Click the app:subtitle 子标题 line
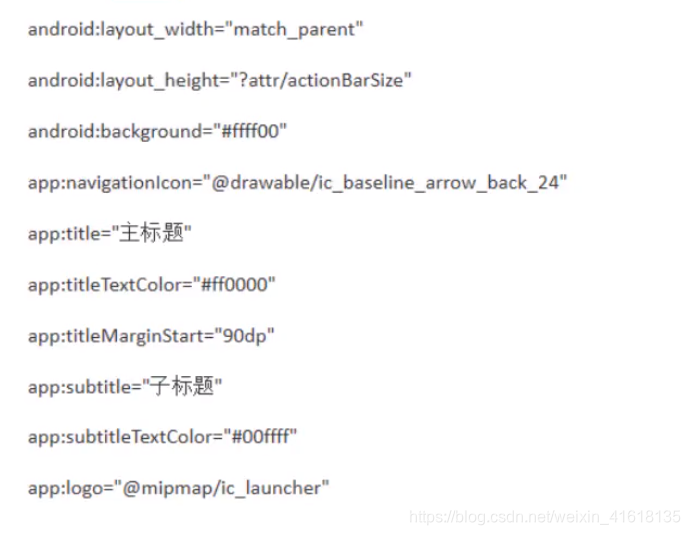690x535 pixels. [x=125, y=386]
